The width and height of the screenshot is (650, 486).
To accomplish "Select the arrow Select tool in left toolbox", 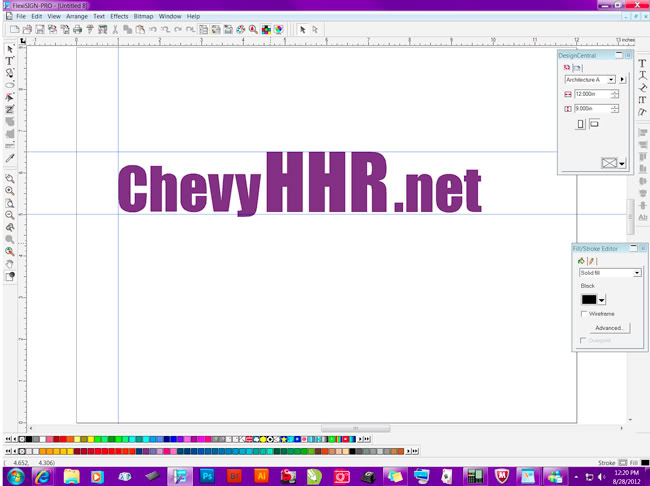I will (10, 49).
